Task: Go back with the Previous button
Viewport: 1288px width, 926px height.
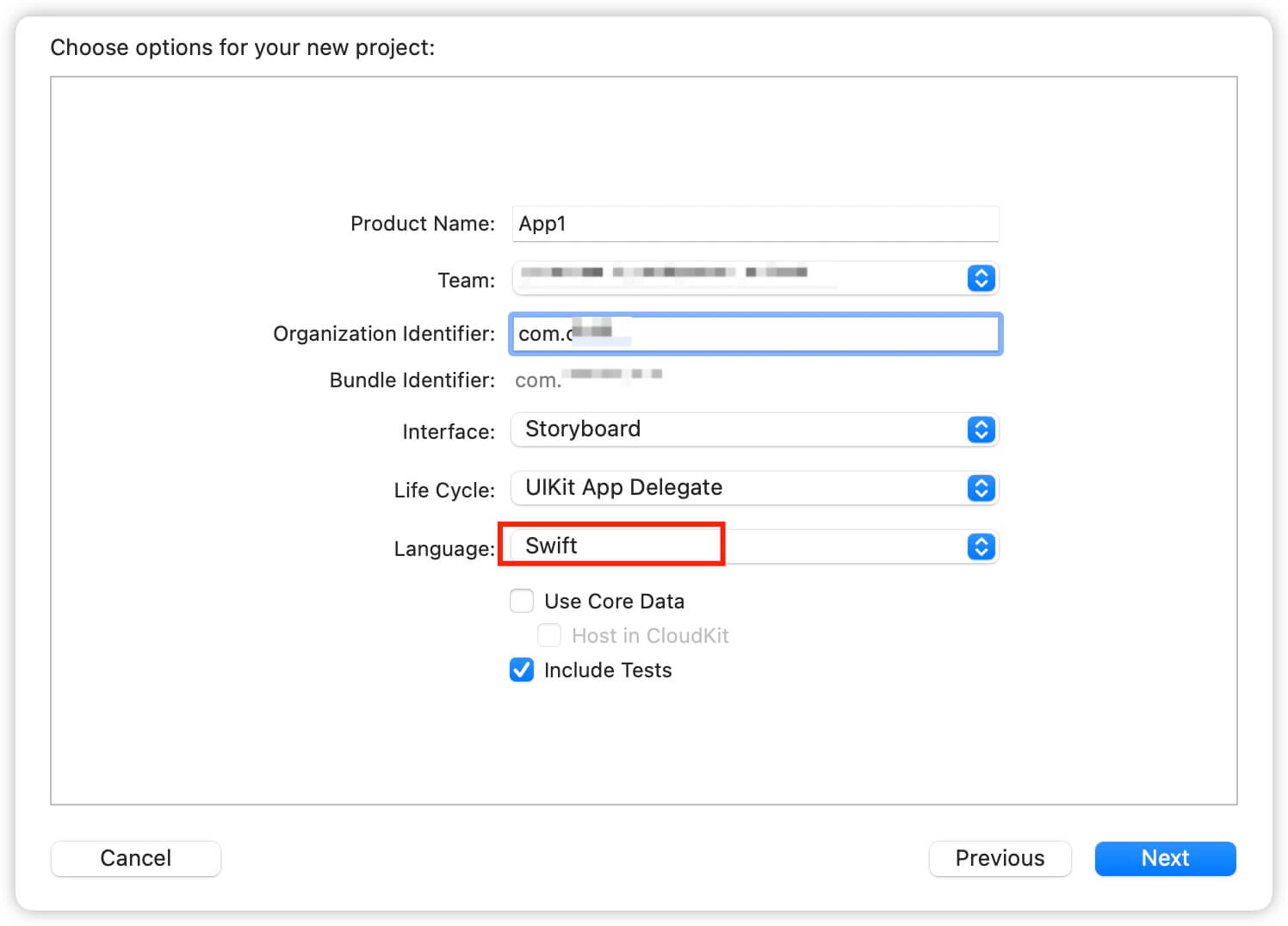Action: coord(1000,858)
